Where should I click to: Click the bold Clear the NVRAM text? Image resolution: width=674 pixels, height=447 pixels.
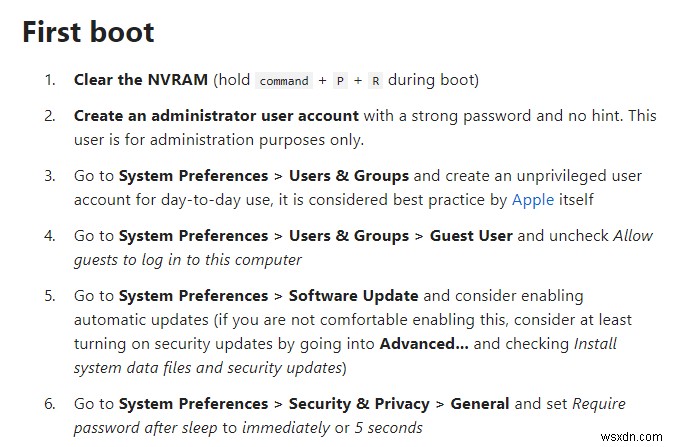click(x=140, y=79)
